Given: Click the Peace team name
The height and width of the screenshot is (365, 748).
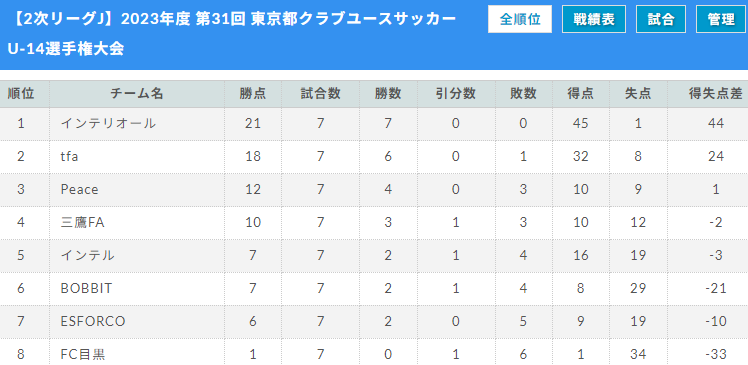Looking at the screenshot, I should [x=79, y=189].
